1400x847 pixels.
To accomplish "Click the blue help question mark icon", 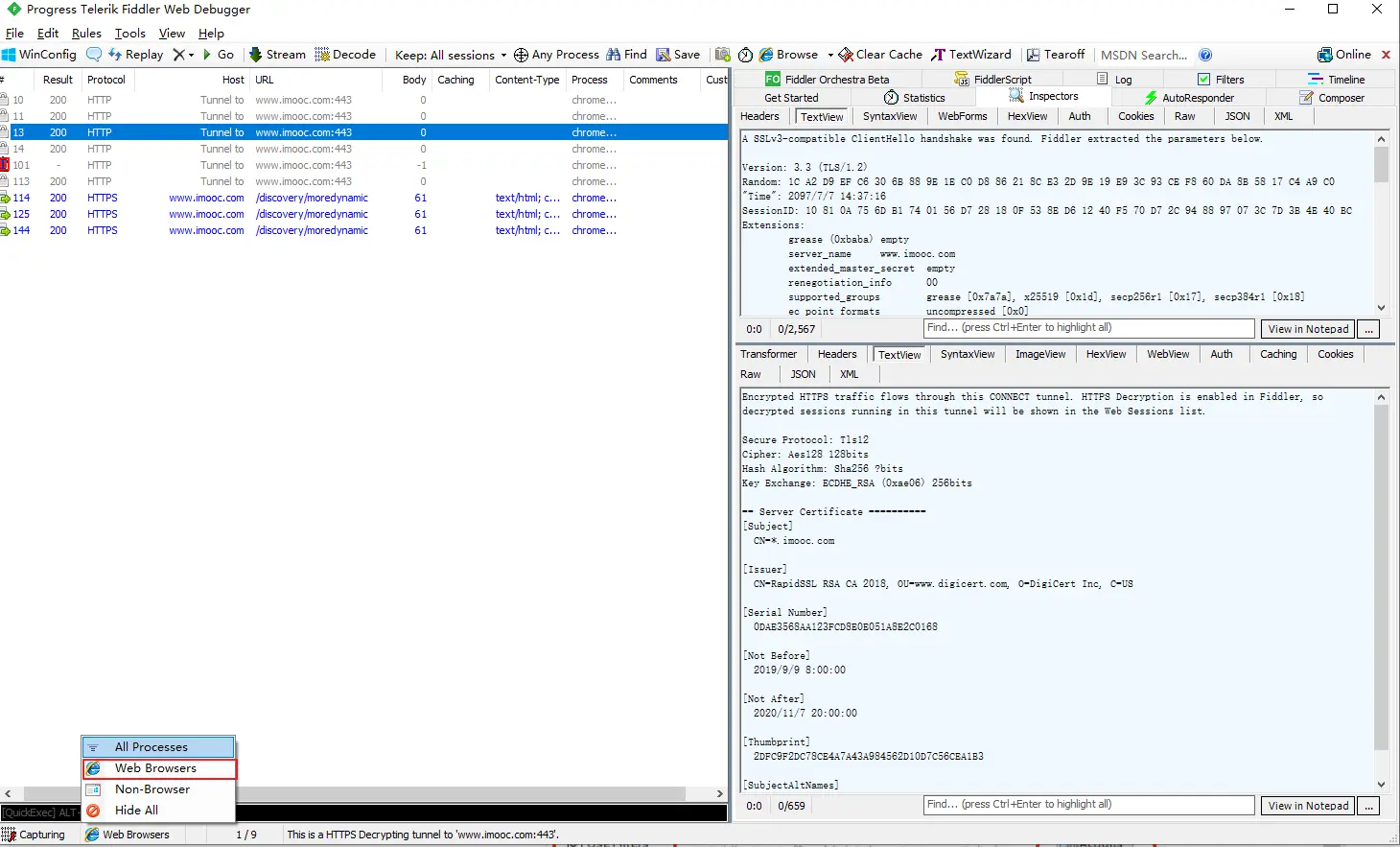I will [x=1205, y=55].
